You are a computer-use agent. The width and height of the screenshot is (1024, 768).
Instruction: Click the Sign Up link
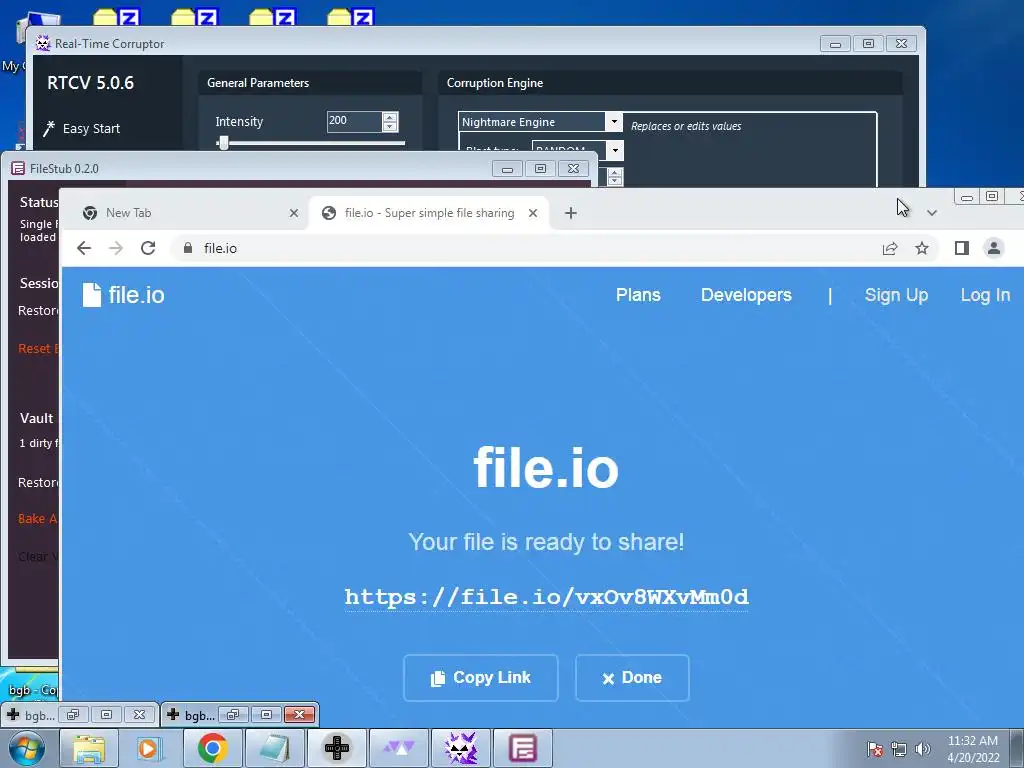click(896, 295)
